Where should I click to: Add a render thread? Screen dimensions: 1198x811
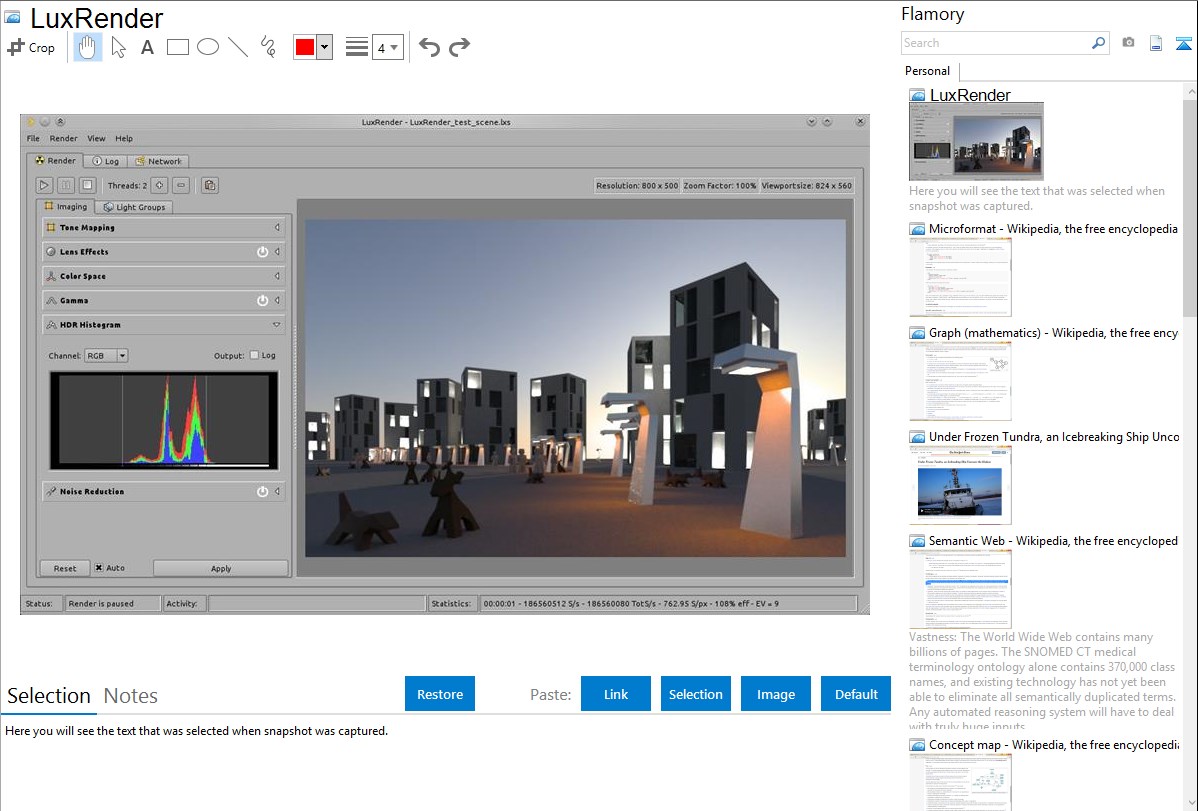point(159,185)
